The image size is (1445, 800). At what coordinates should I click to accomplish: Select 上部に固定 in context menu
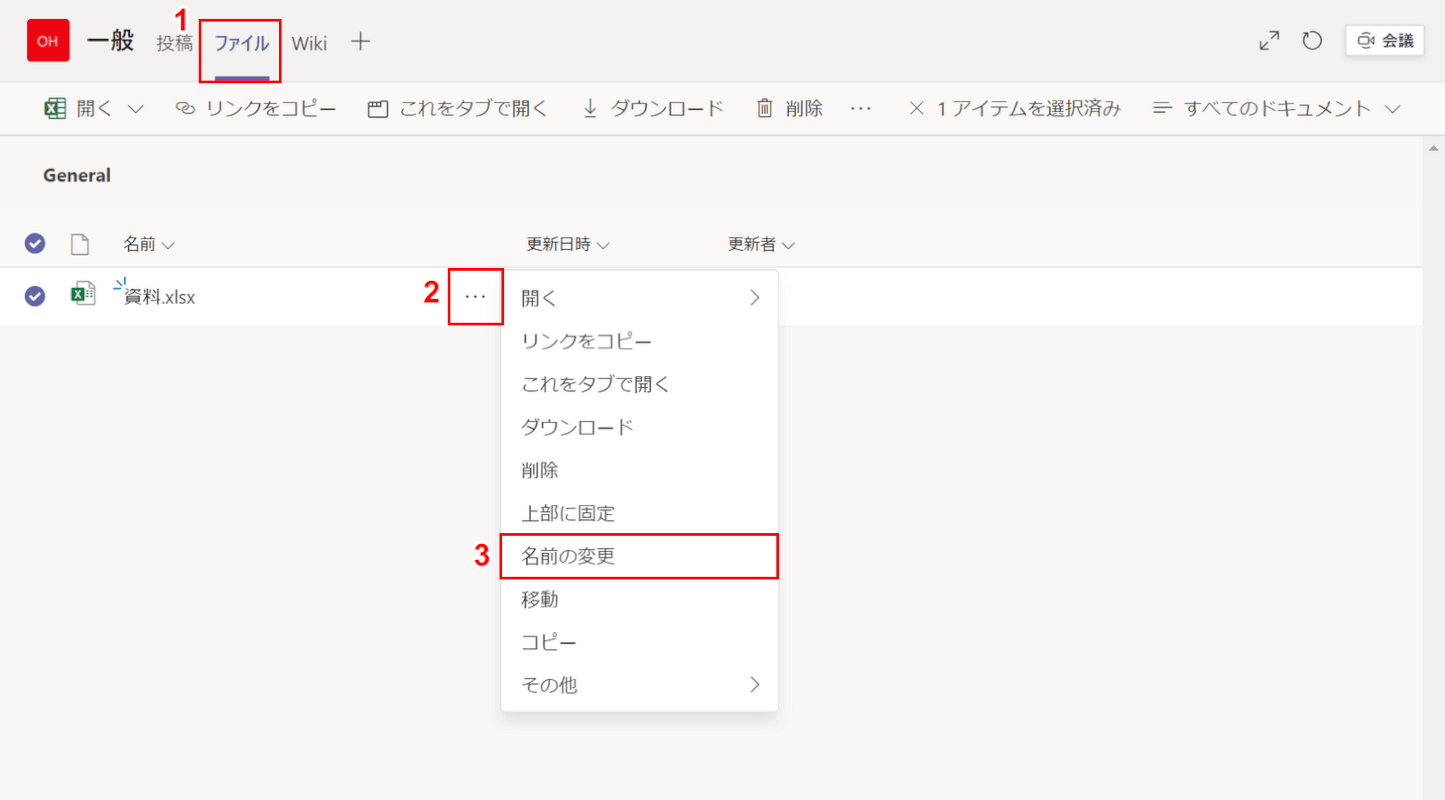tap(640, 513)
